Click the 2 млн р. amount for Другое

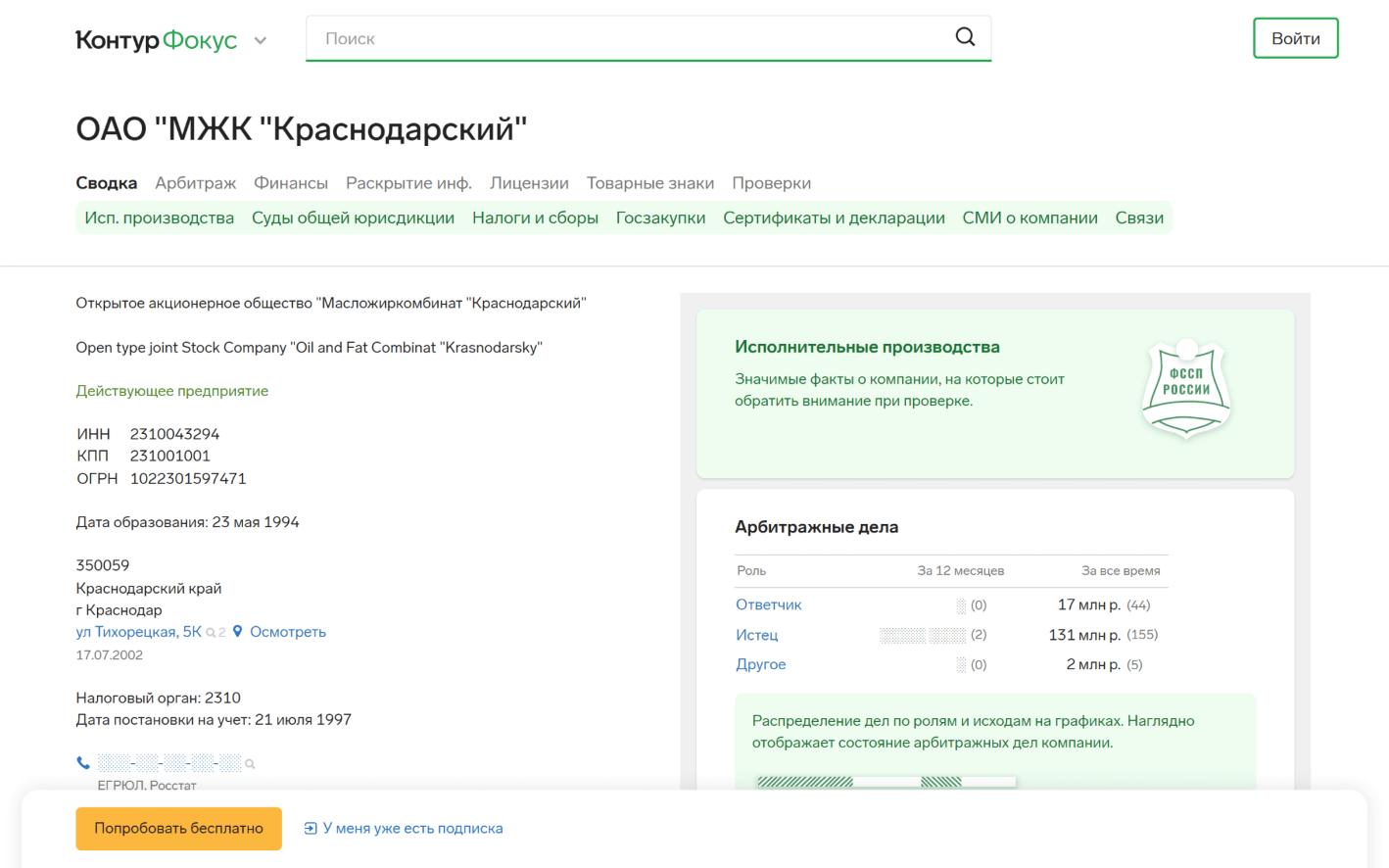pyautogui.click(x=1093, y=664)
